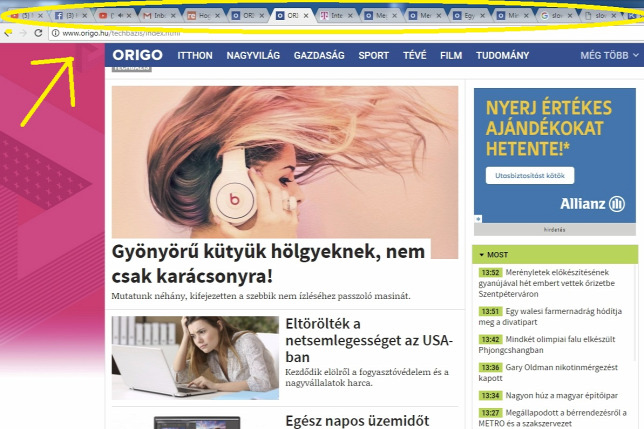Open the TÉVÉ section

pos(414,55)
